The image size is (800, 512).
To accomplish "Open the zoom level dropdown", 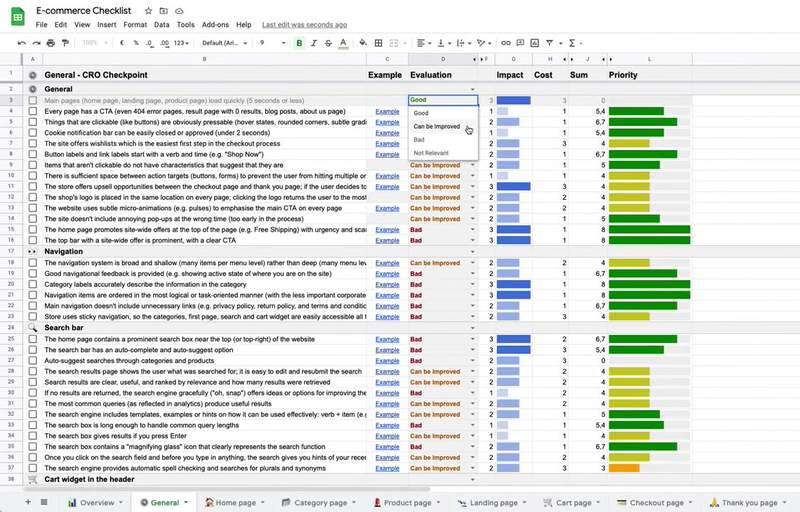I will click(95, 43).
